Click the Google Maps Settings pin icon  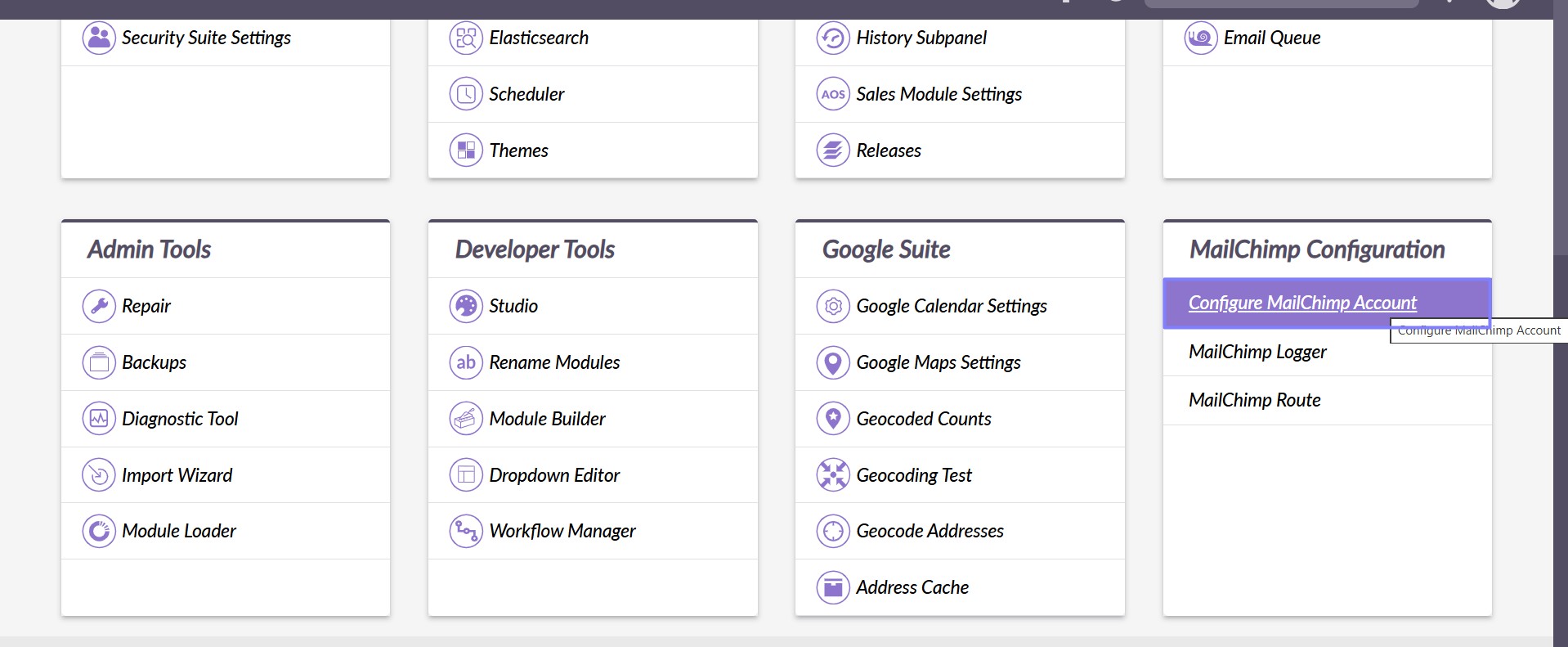[833, 362]
